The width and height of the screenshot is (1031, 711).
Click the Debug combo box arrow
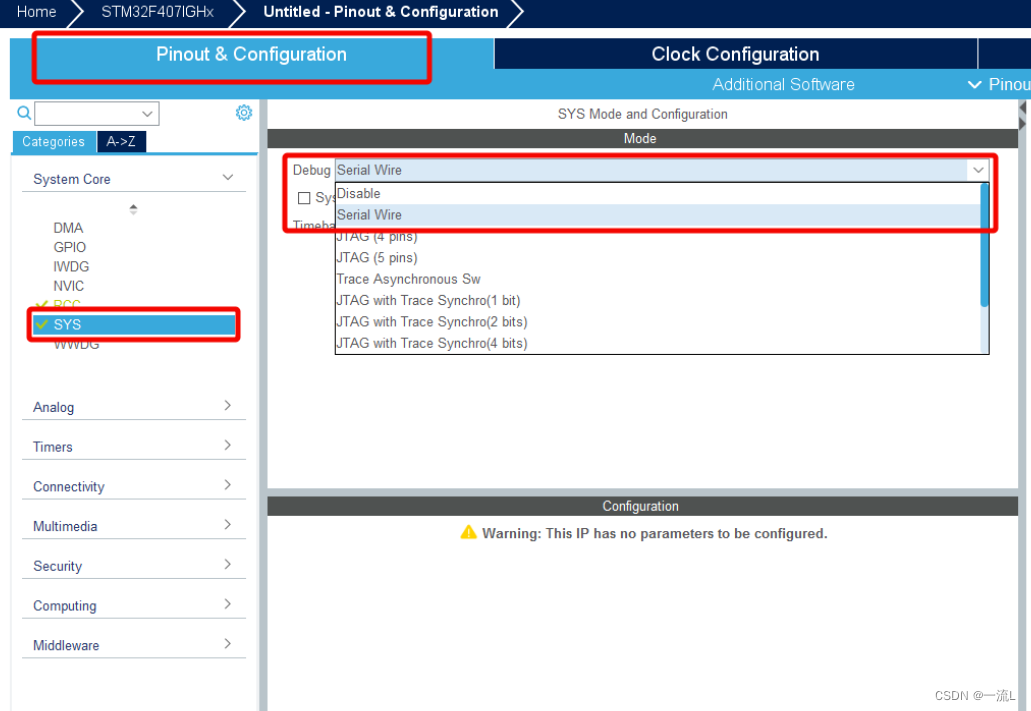(978, 170)
